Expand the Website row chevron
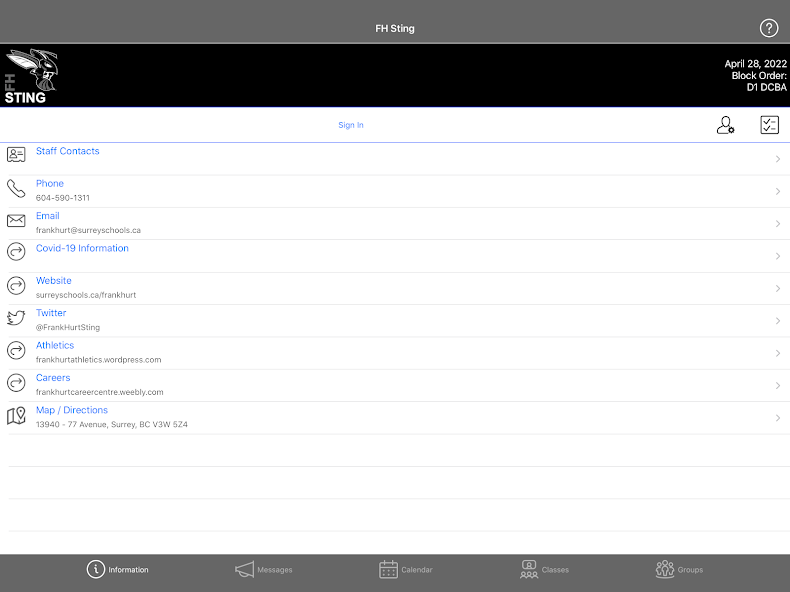Viewport: 790px width, 592px height. point(778,289)
